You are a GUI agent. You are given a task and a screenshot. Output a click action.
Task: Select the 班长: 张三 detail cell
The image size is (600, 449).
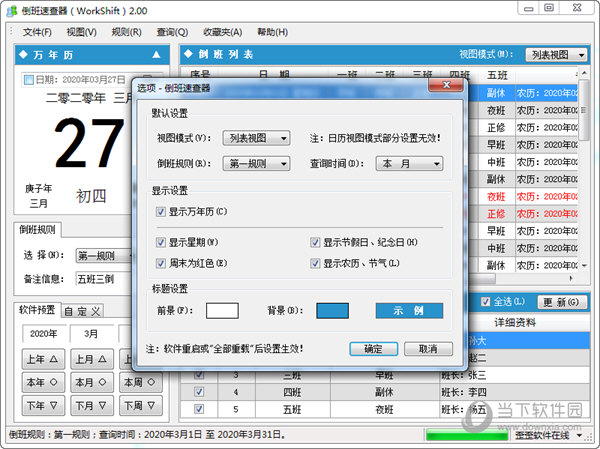515,375
